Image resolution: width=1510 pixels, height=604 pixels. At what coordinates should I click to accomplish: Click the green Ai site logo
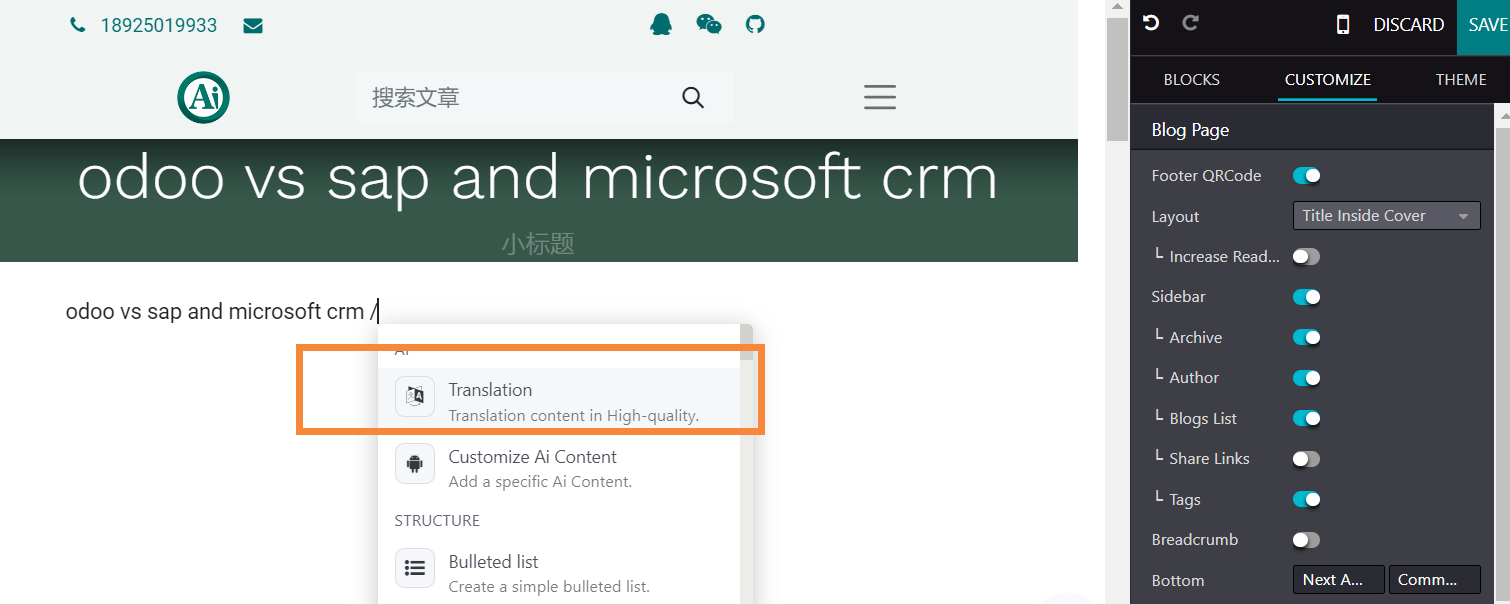[204, 97]
